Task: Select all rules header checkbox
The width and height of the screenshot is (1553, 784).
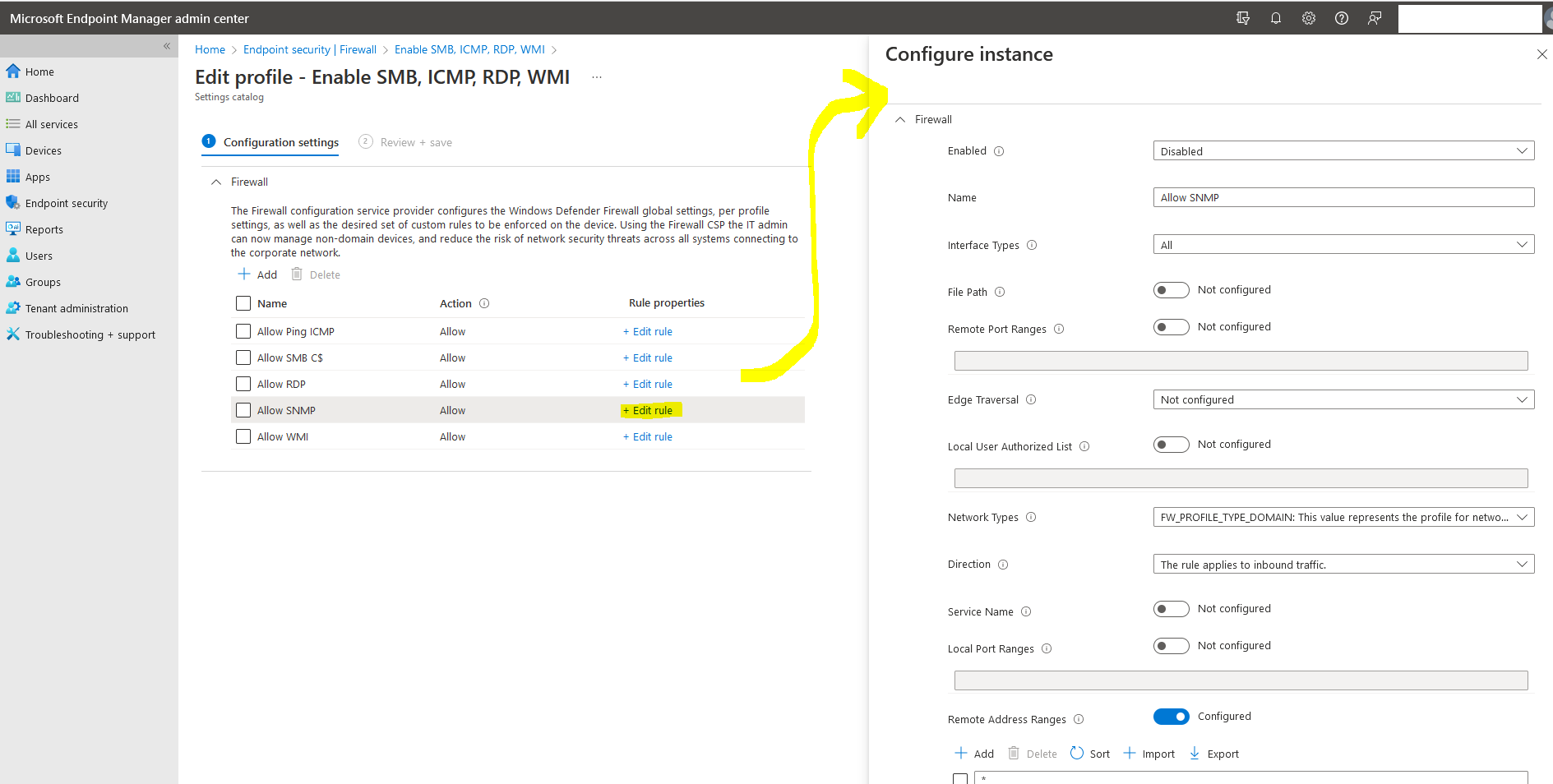Action: (243, 303)
